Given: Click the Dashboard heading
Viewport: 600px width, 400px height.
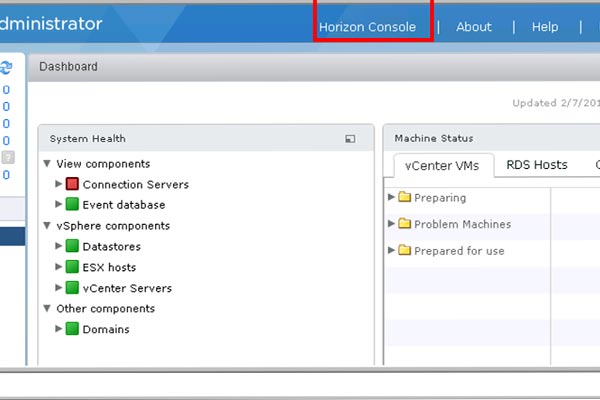Looking at the screenshot, I should pyautogui.click(x=68, y=67).
